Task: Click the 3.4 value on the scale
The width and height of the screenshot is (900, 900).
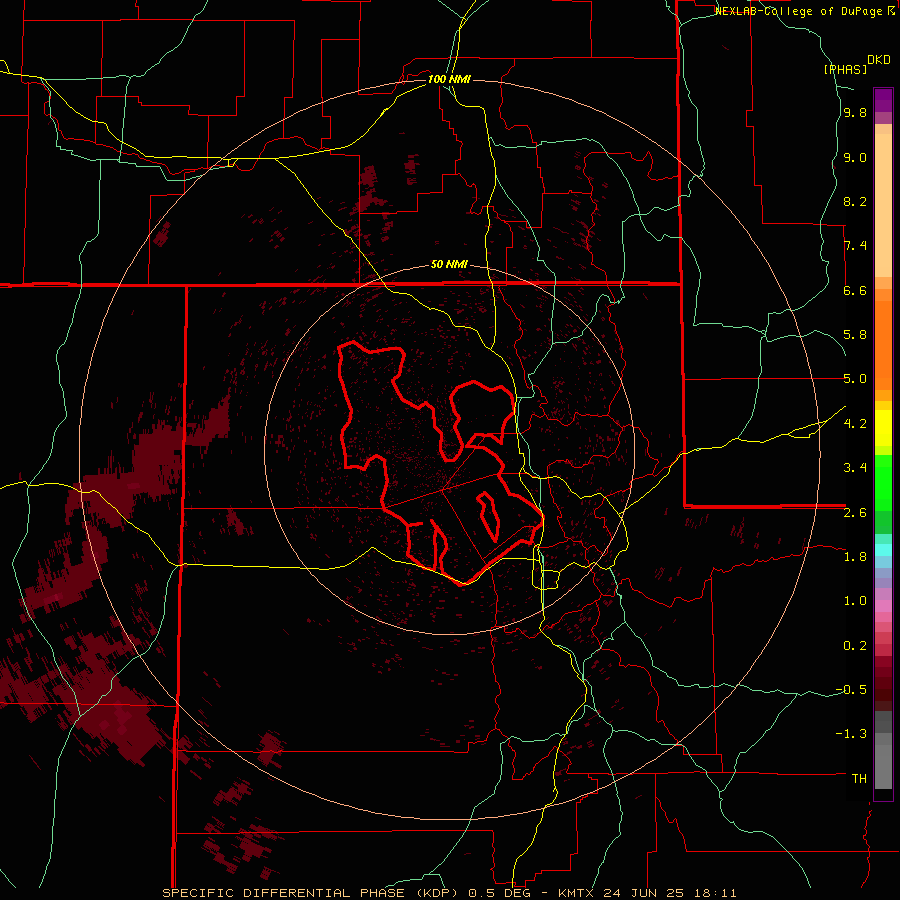Action: [855, 468]
